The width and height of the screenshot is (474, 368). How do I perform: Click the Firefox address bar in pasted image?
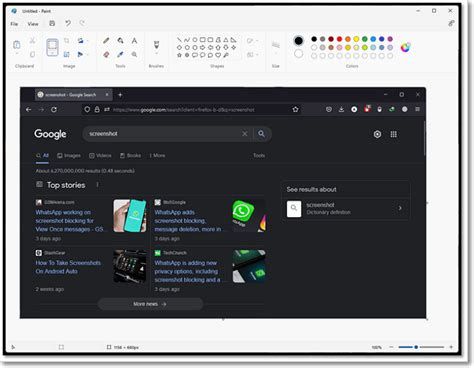pyautogui.click(x=192, y=109)
